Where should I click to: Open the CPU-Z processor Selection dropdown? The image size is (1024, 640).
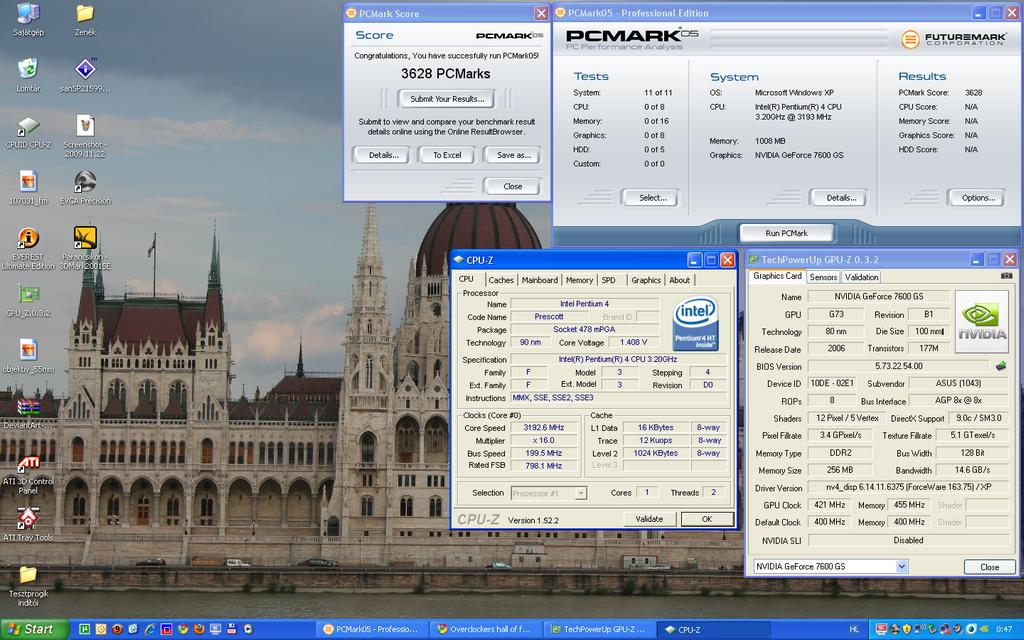point(581,493)
